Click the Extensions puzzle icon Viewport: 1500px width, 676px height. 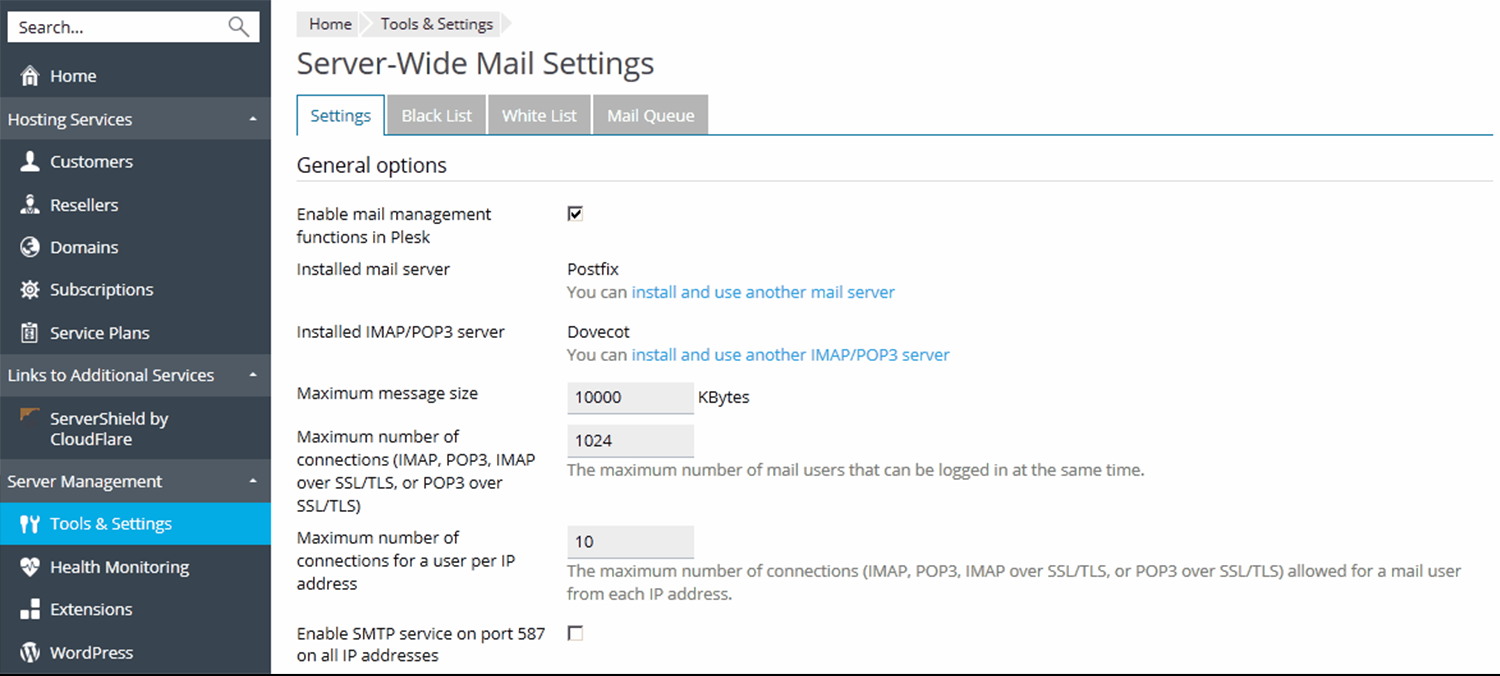pyautogui.click(x=30, y=609)
